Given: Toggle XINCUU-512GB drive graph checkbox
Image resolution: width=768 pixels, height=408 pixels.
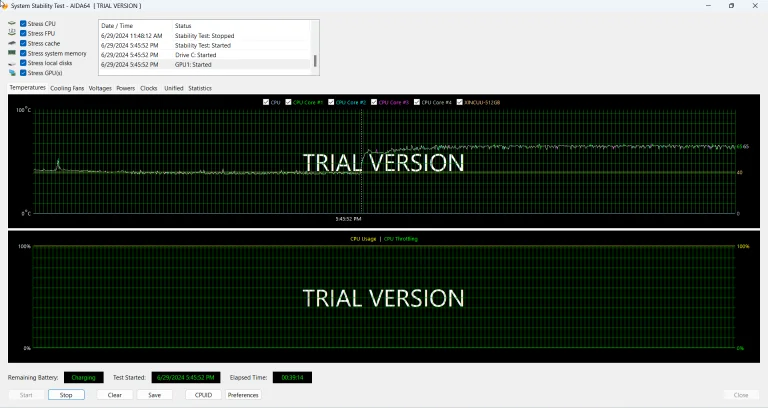Looking at the screenshot, I should 459,102.
